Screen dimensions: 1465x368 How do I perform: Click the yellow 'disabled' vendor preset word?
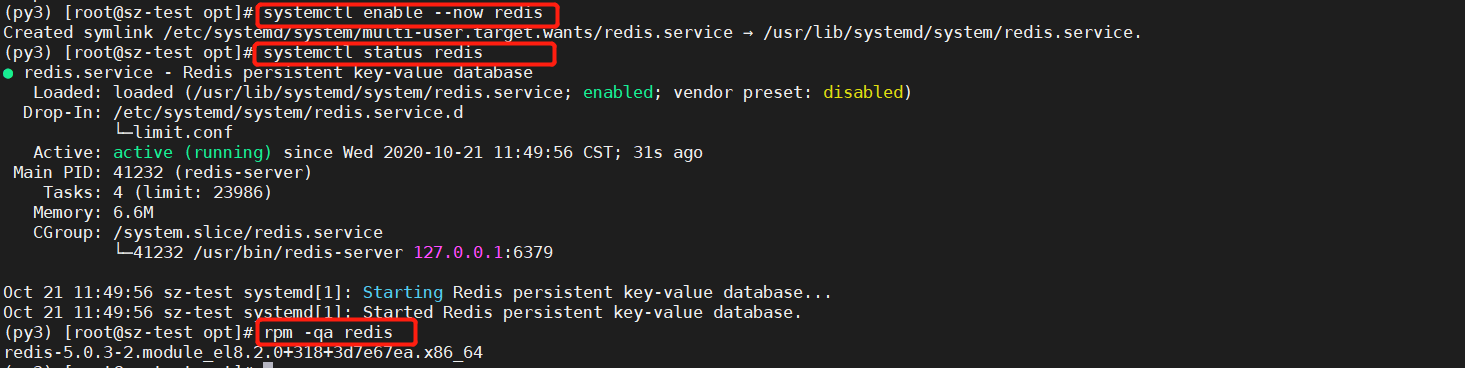point(863,92)
